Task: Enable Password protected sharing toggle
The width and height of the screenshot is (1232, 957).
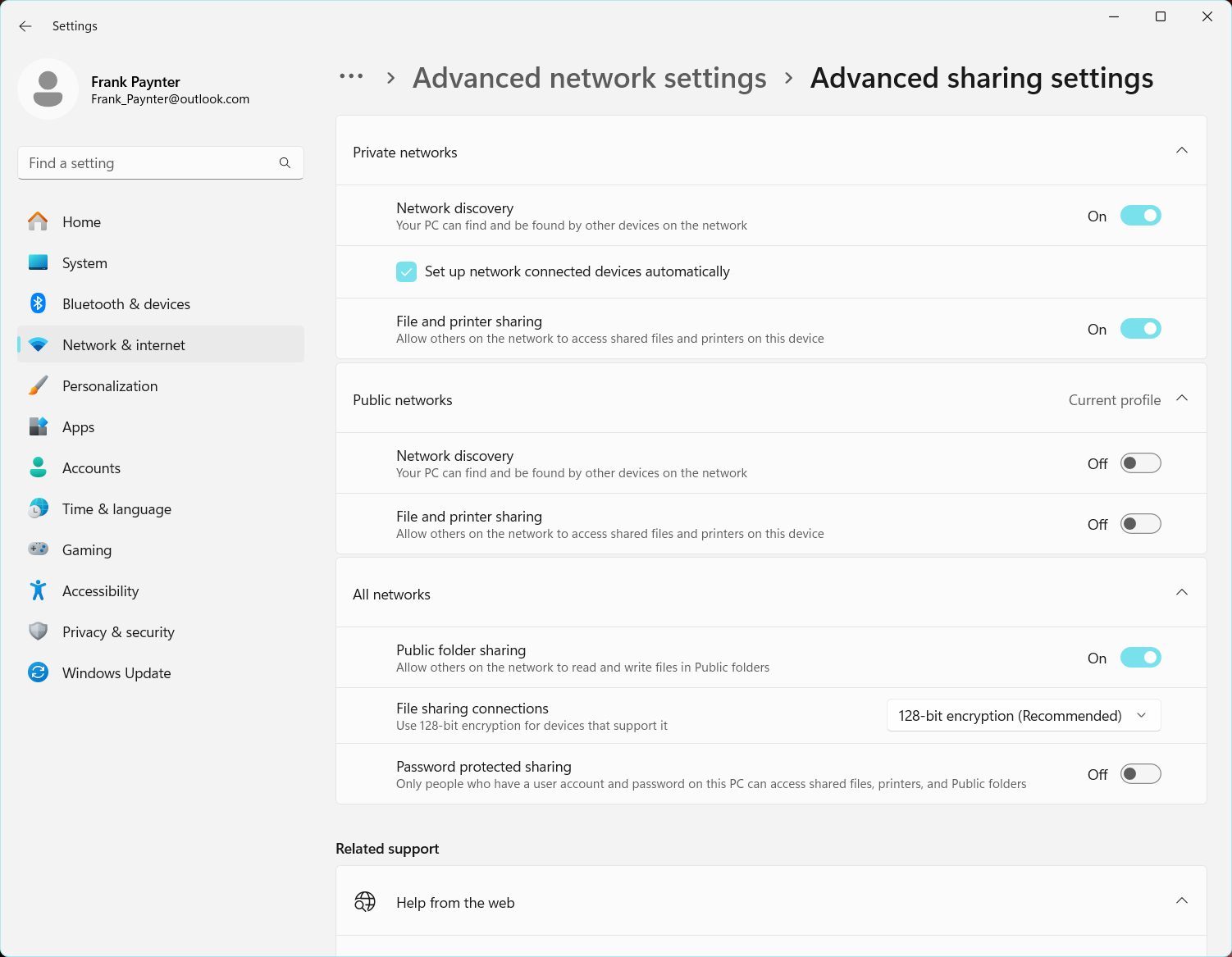Action: 1140,774
